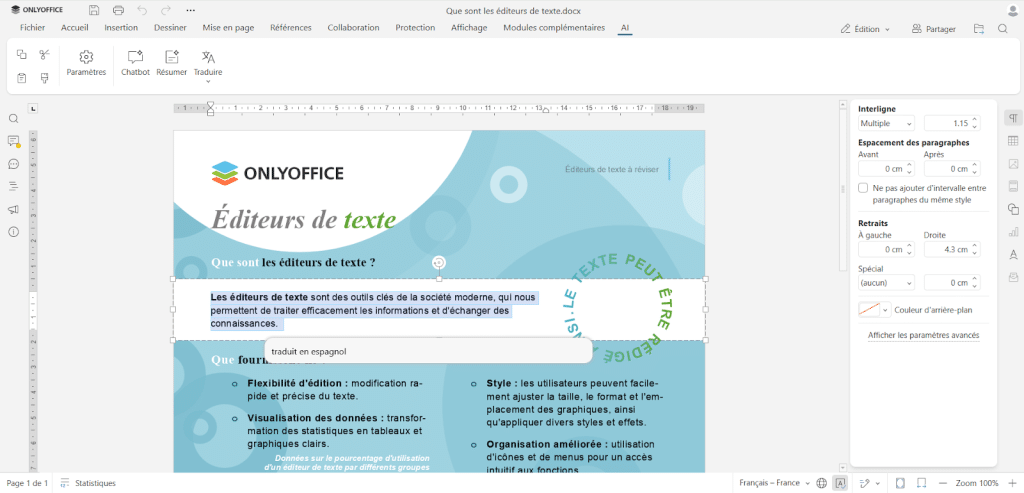Open the Mise en page tab
Image resolution: width=1024 pixels, height=493 pixels.
click(x=227, y=28)
